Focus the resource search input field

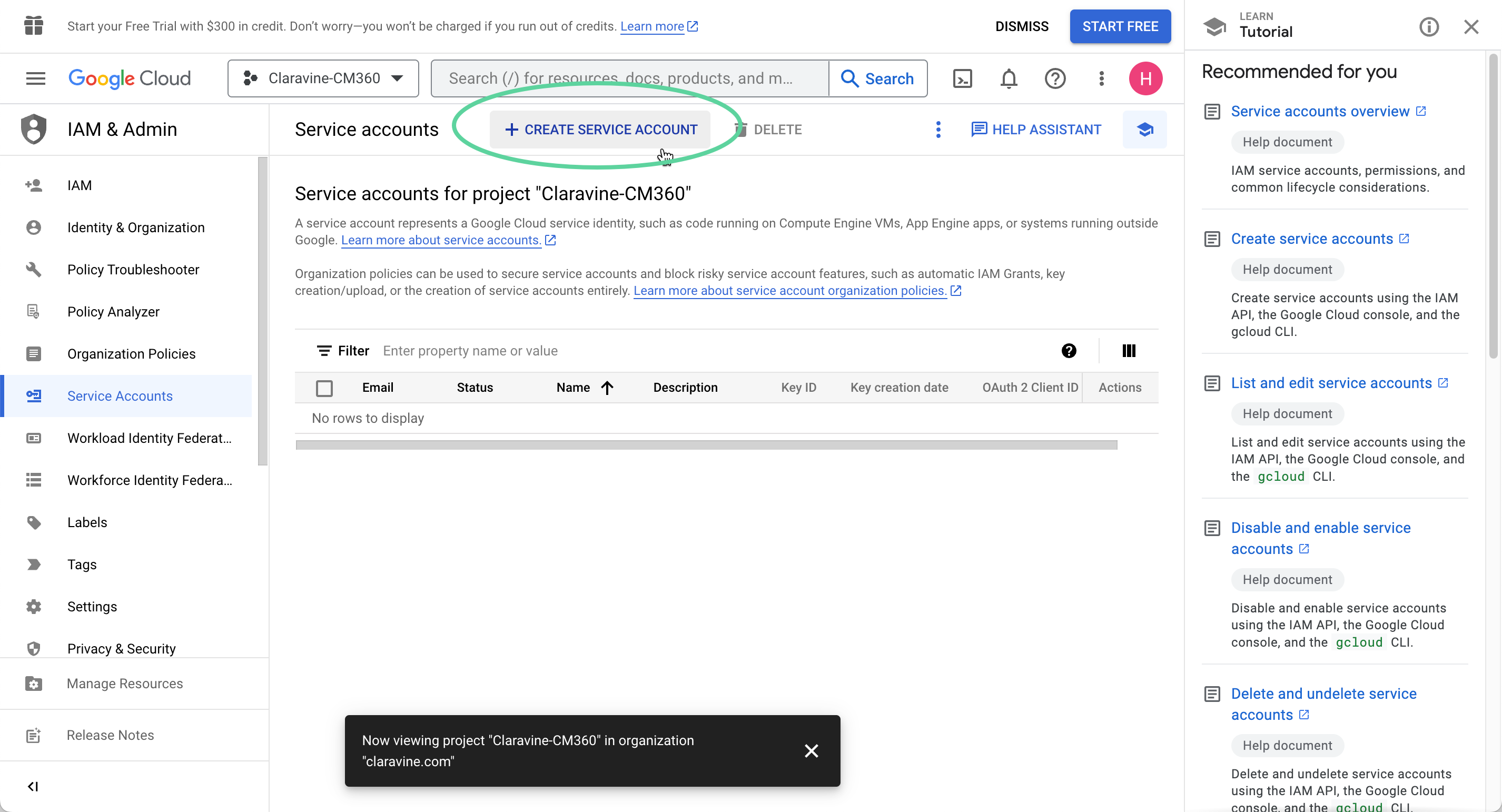pyautogui.click(x=630, y=78)
